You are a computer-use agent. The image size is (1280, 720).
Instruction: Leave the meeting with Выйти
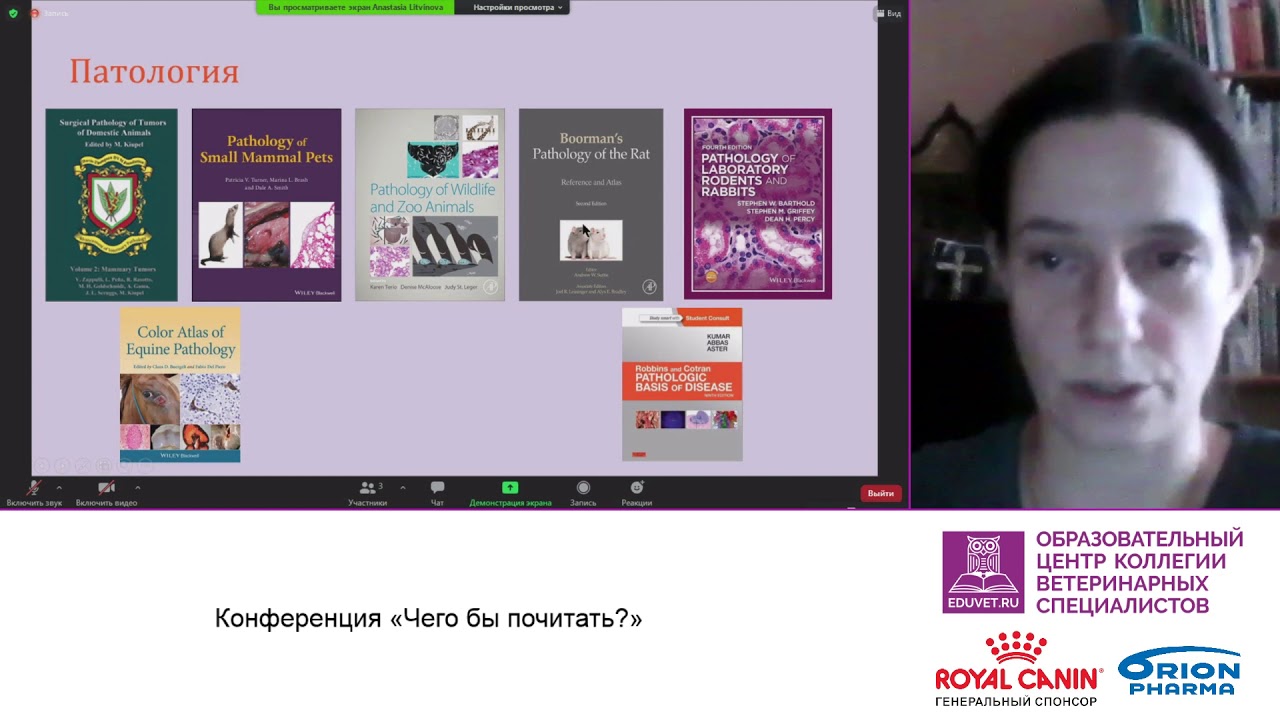881,493
